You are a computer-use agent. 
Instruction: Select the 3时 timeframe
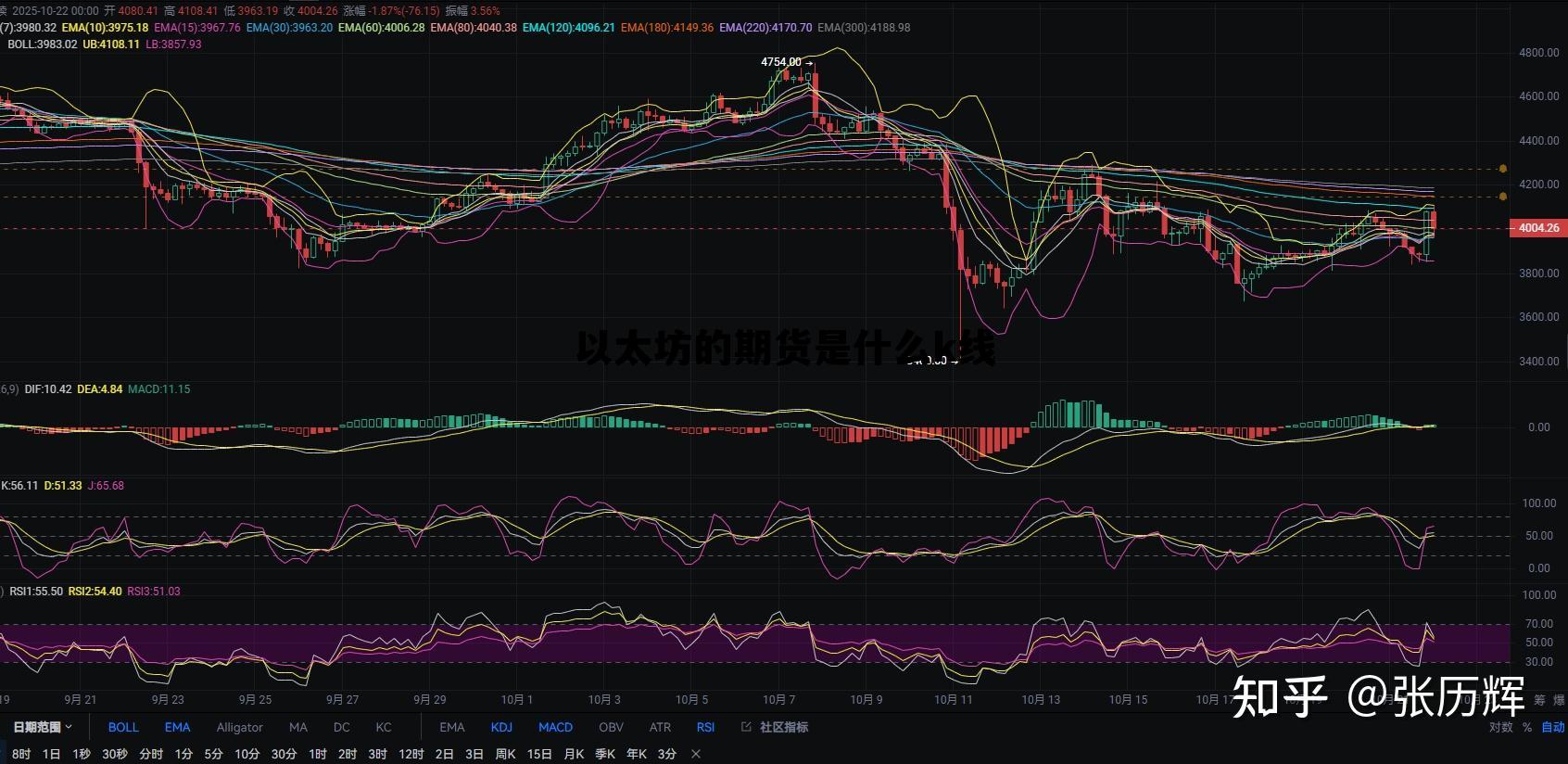coord(377,755)
